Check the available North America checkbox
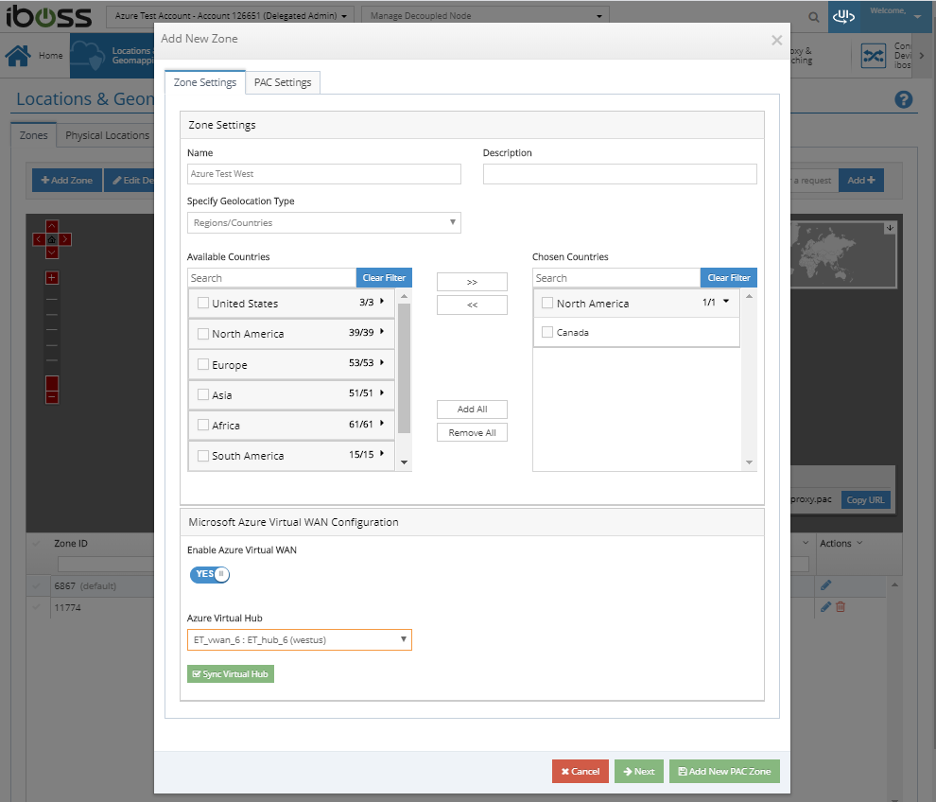 pyautogui.click(x=203, y=334)
